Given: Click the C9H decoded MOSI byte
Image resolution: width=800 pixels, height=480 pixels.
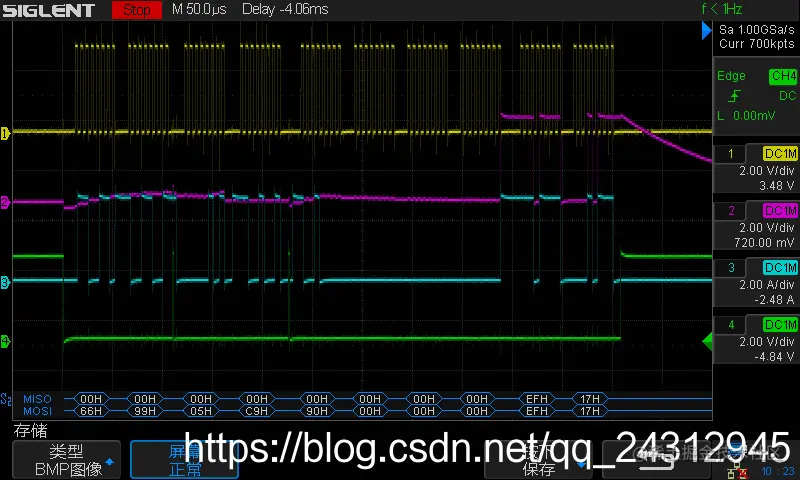Looking at the screenshot, I should pyautogui.click(x=257, y=411).
